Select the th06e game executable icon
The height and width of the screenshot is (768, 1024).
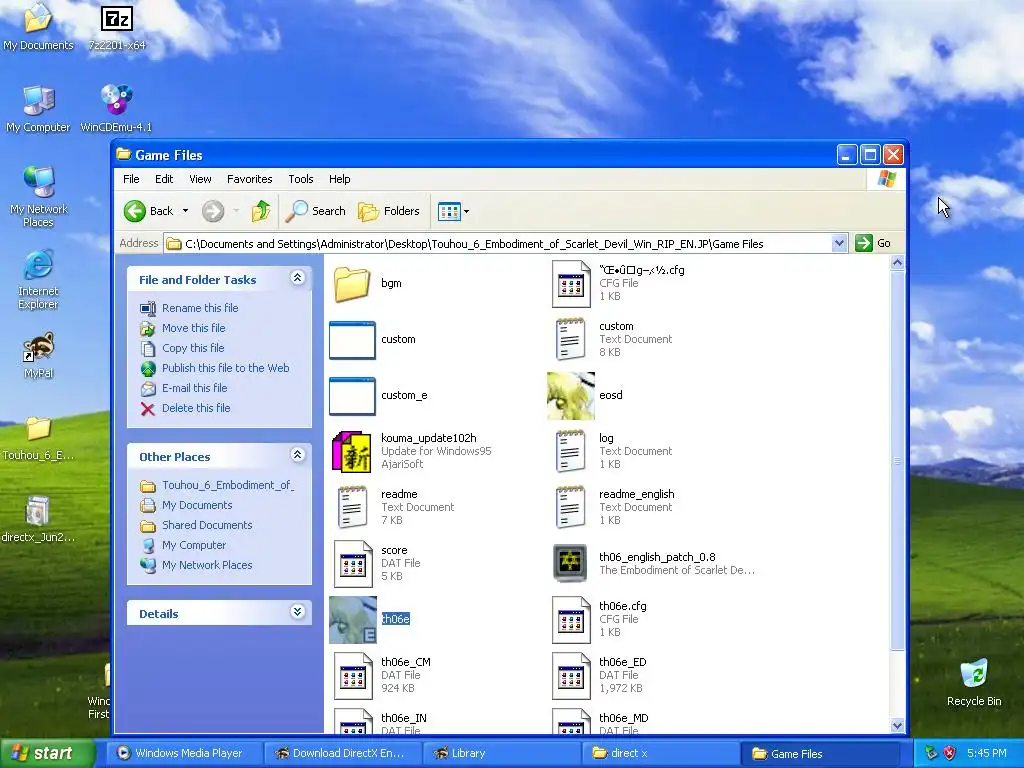tap(353, 620)
